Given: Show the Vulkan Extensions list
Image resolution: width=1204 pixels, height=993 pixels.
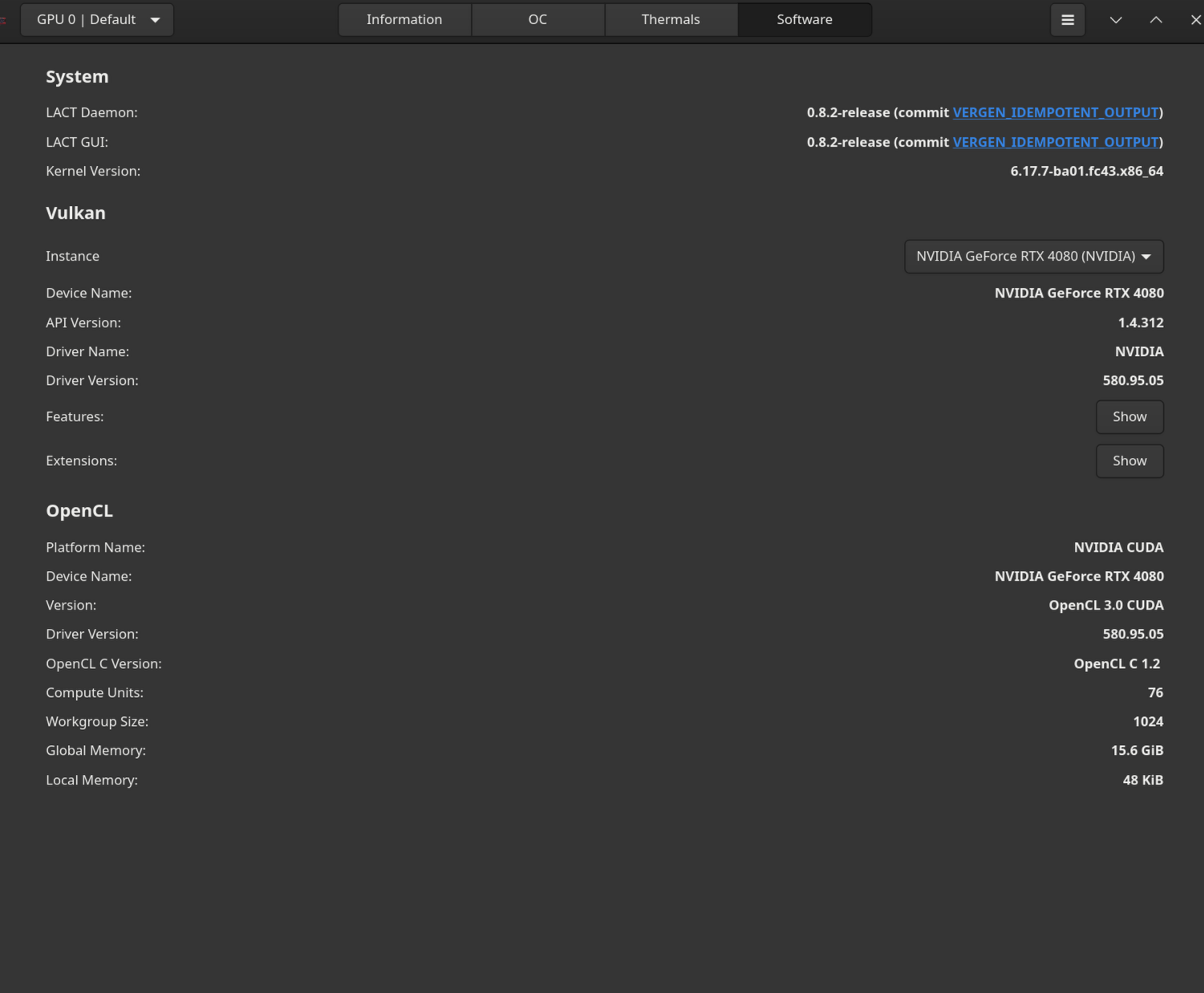Looking at the screenshot, I should [1129, 461].
